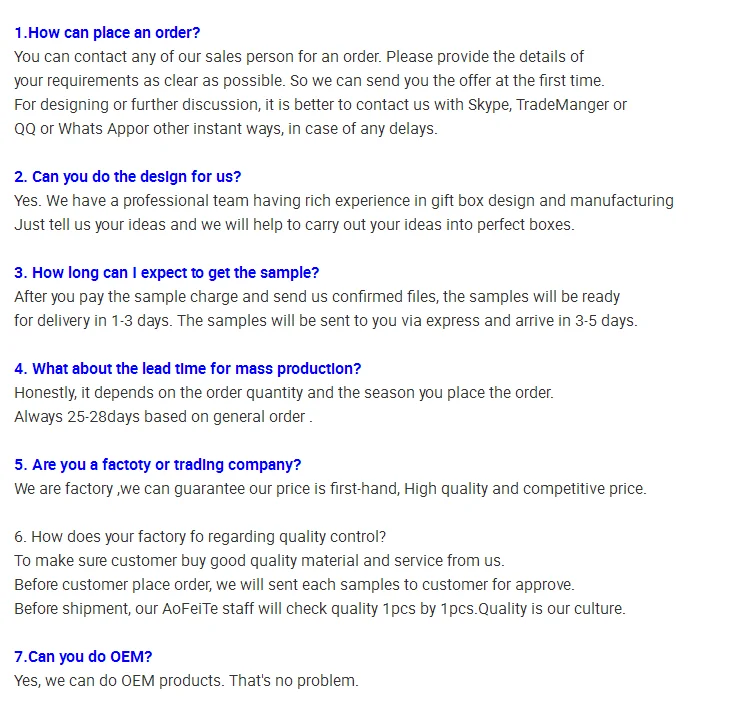This screenshot has height=713, width=737.
Task: Click "5. Are you a factoty or trading company?"
Action: pyautogui.click(x=157, y=465)
